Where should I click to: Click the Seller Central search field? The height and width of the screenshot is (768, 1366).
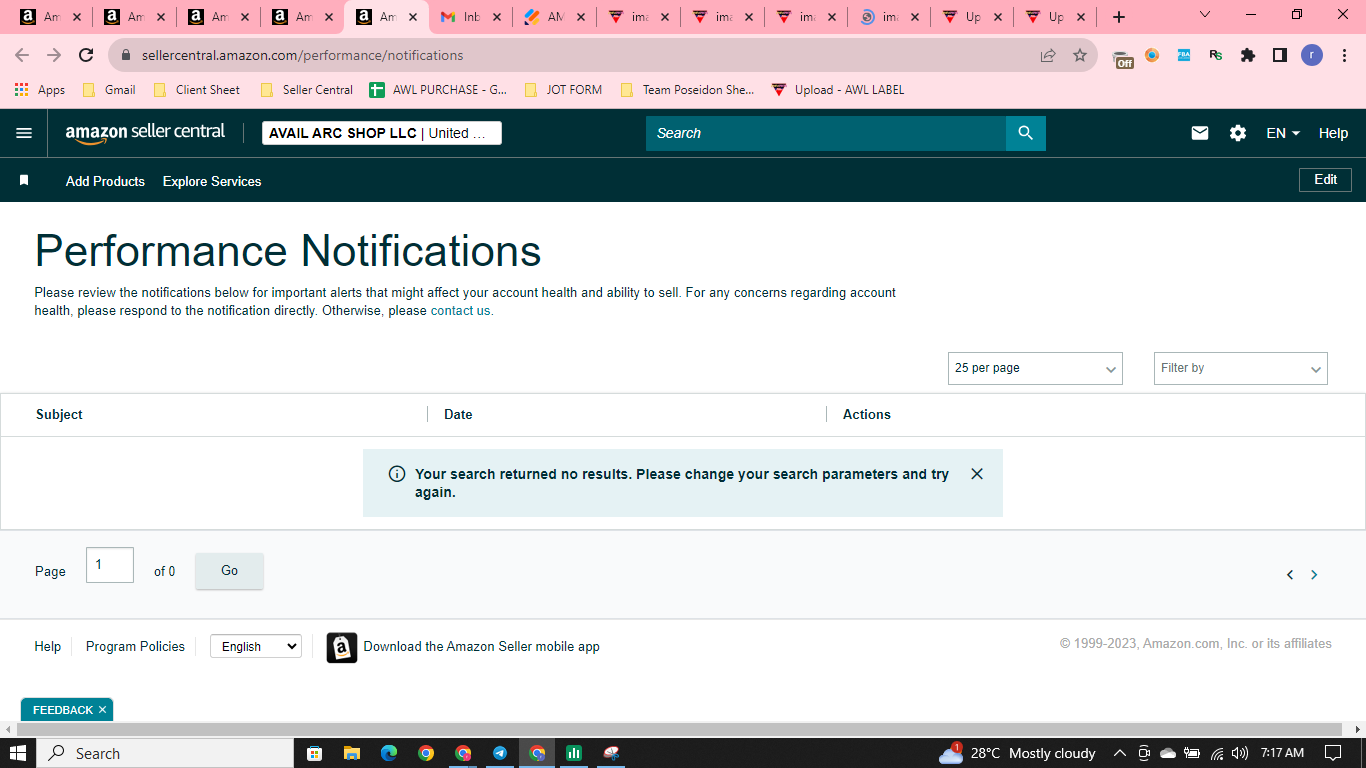(826, 133)
